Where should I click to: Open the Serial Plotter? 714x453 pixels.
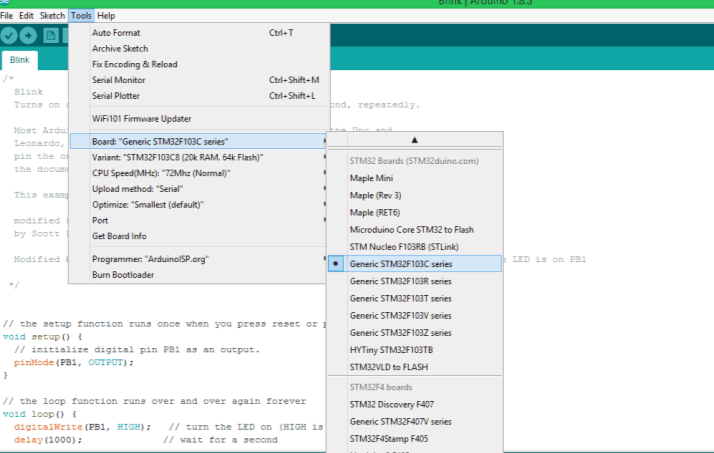click(199, 96)
